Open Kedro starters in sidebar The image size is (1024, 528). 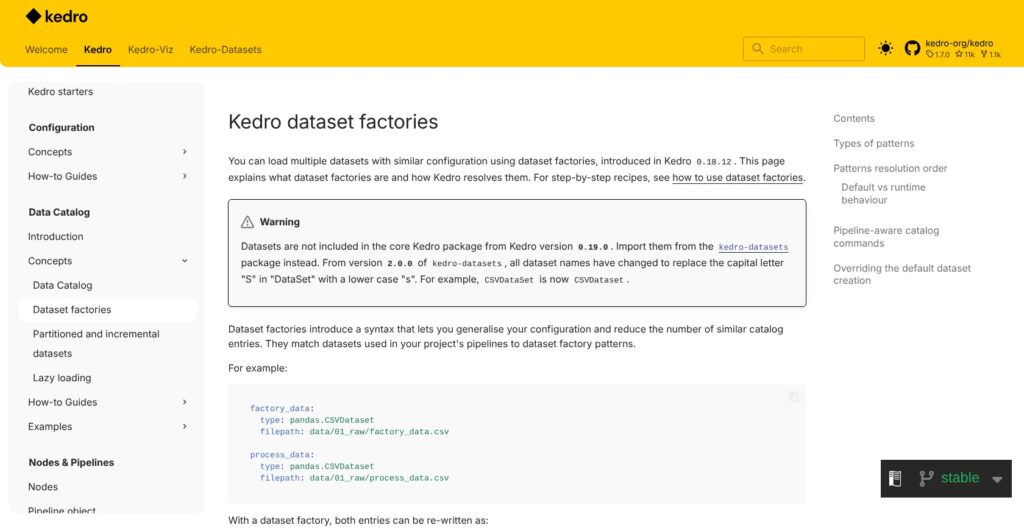tap(61, 91)
